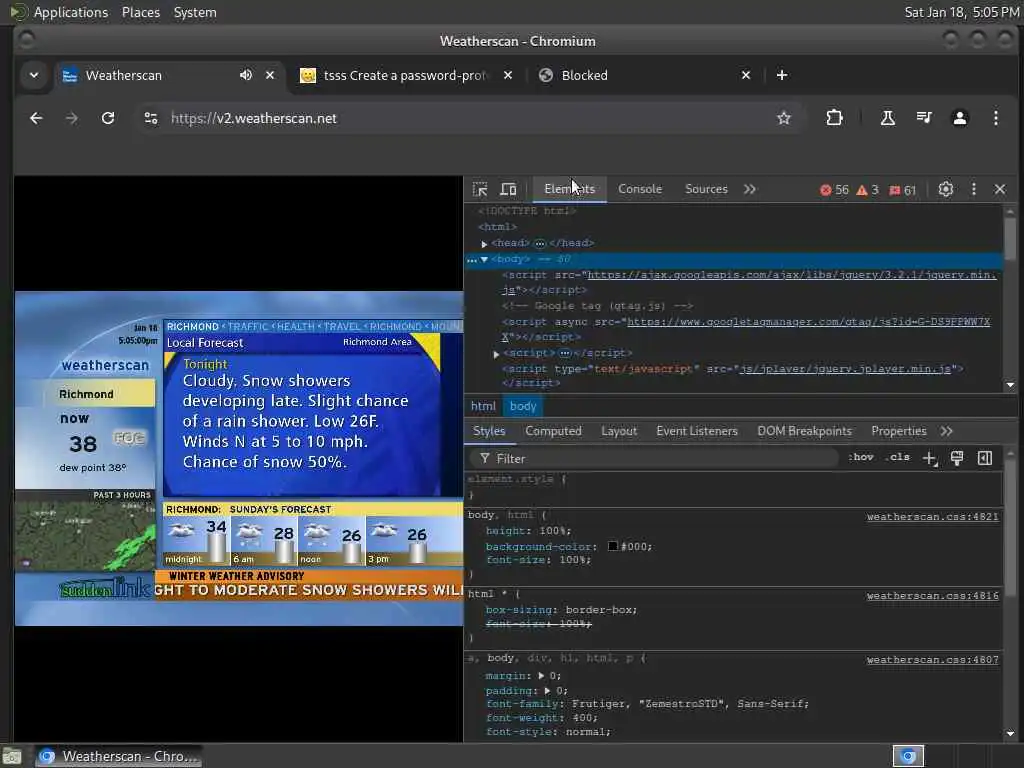Open the Layout tab
The image size is (1024, 768).
[618, 431]
